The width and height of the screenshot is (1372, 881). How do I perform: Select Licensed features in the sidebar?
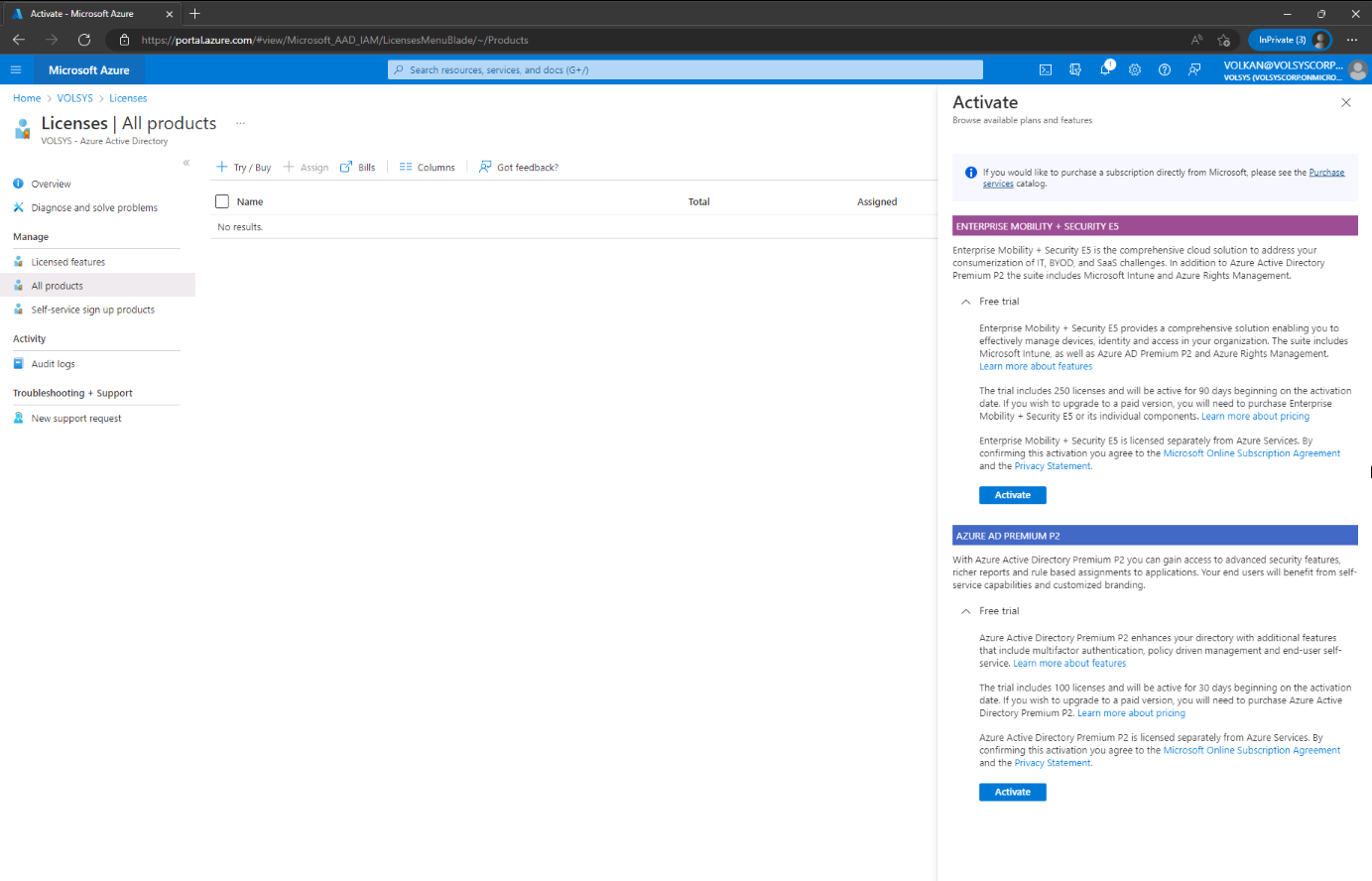tap(67, 262)
